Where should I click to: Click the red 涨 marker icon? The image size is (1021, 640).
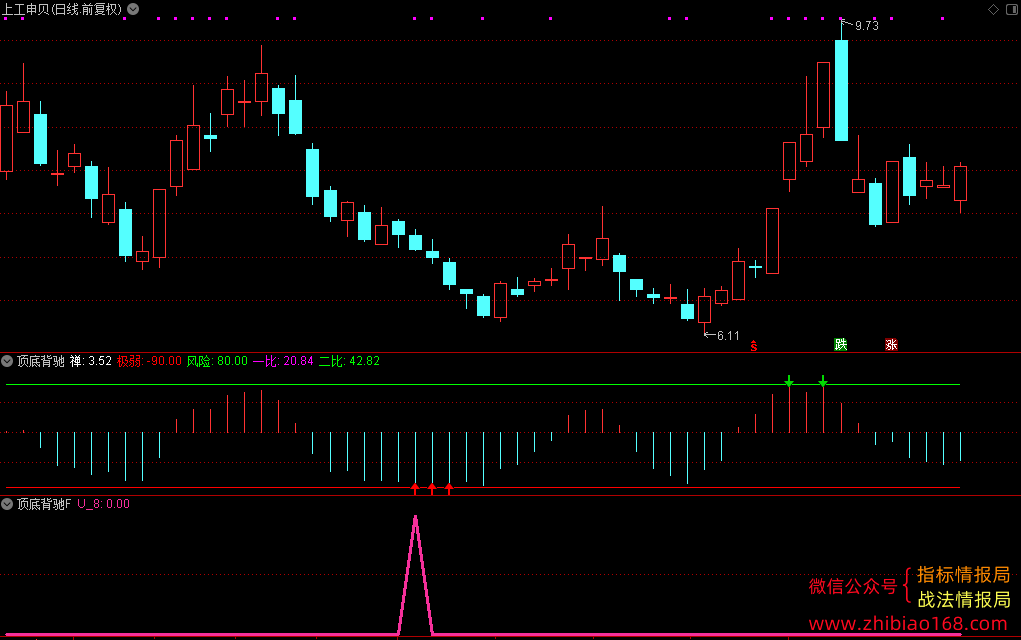891,344
